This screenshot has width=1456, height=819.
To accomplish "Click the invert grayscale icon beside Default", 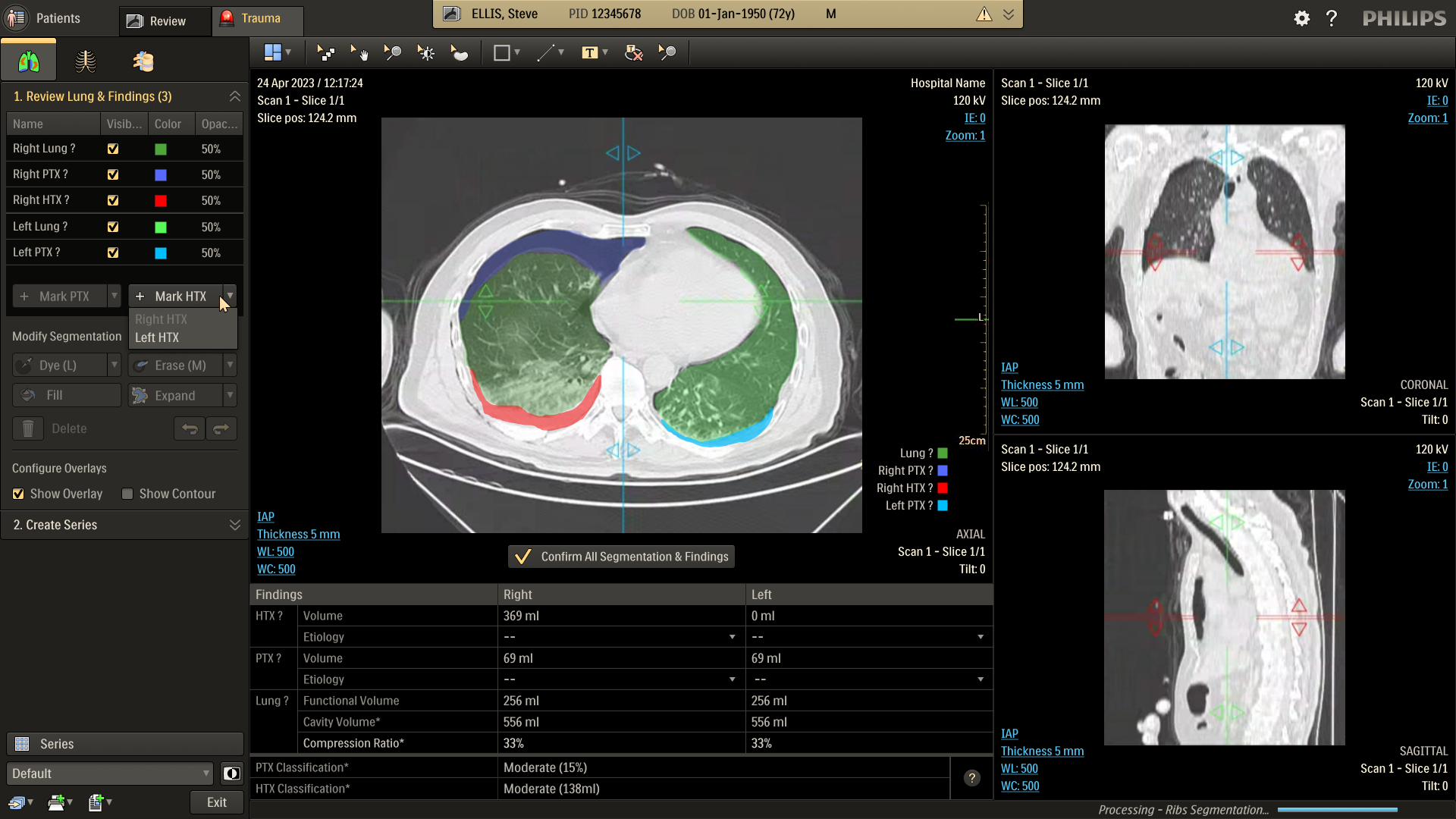I will point(231,773).
